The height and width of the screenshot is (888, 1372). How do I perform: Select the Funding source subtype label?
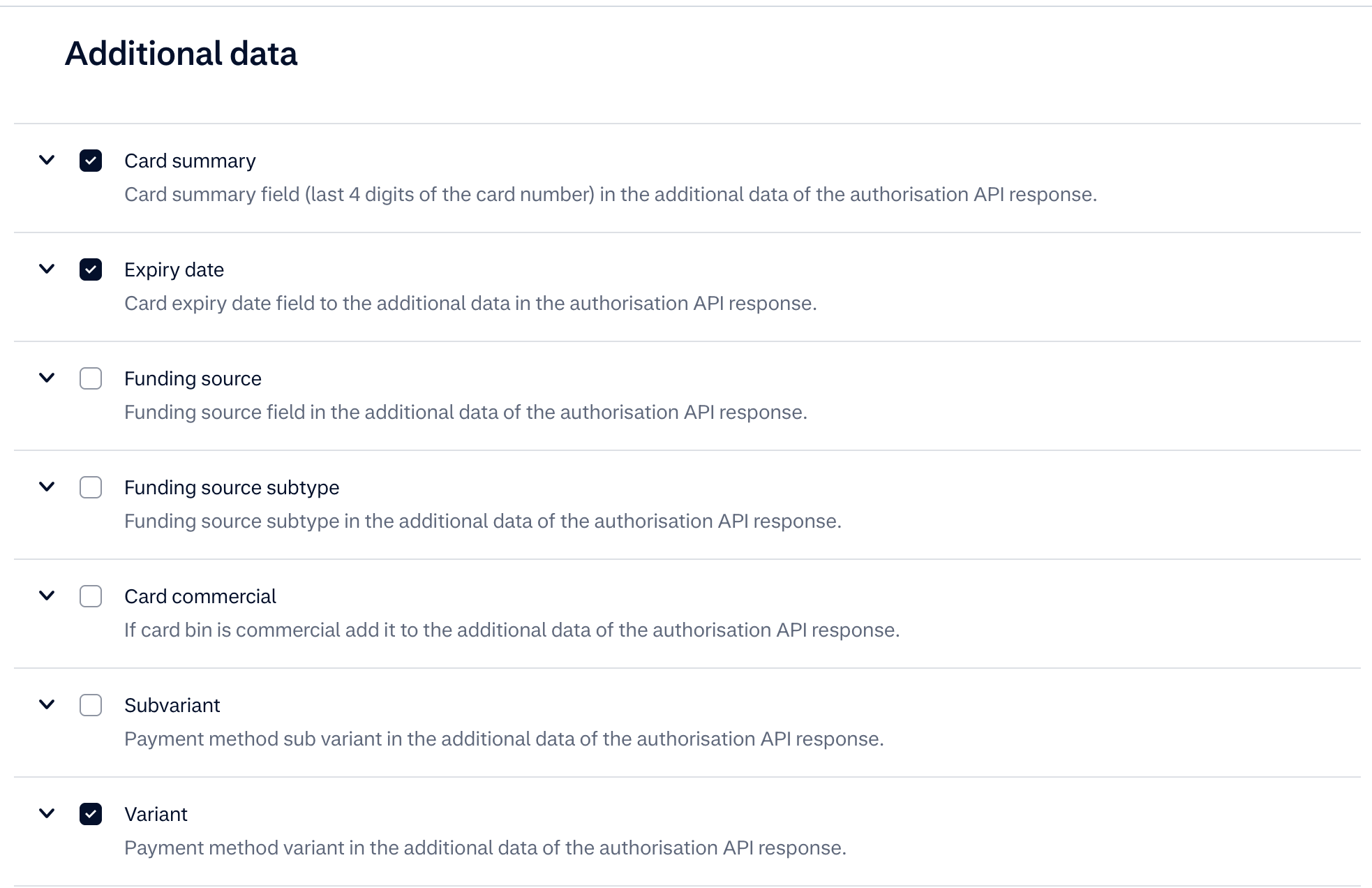232,488
